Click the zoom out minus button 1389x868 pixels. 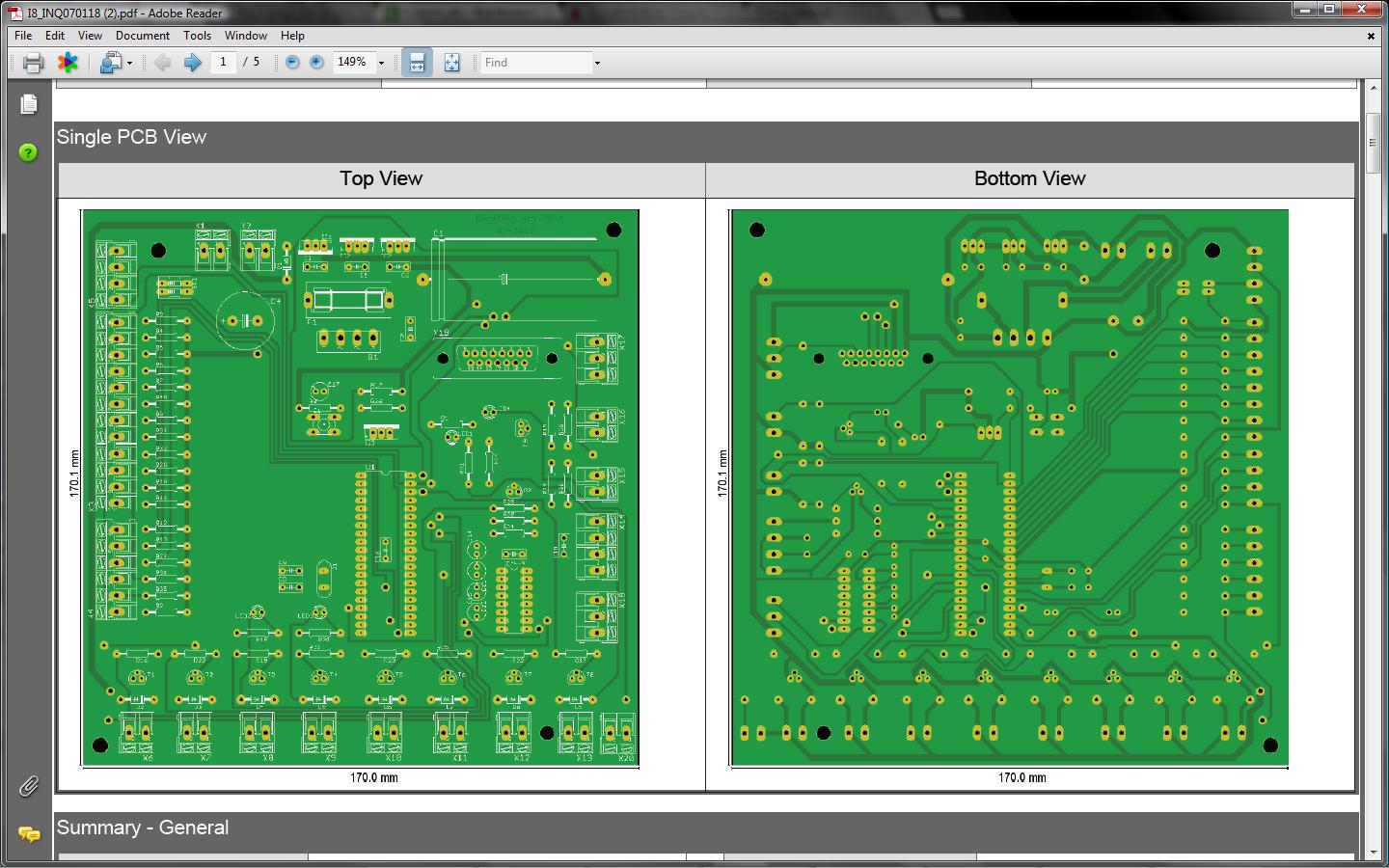tap(292, 63)
